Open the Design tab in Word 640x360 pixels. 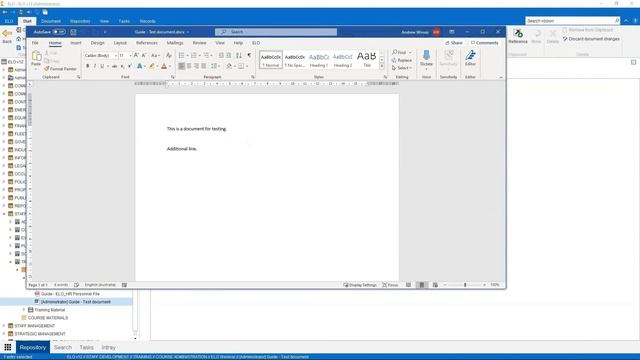(97, 43)
